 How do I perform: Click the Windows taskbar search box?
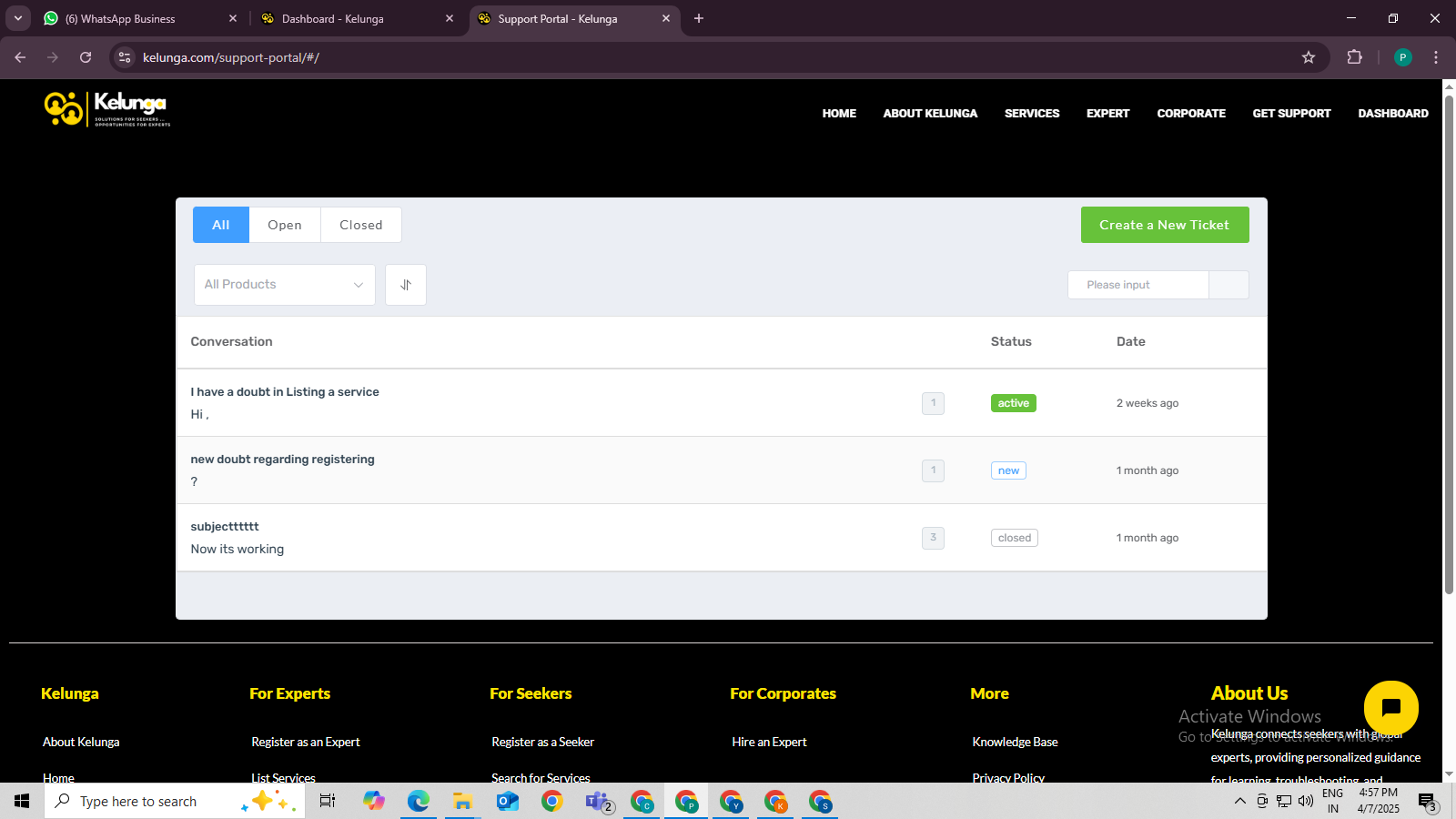coord(175,801)
